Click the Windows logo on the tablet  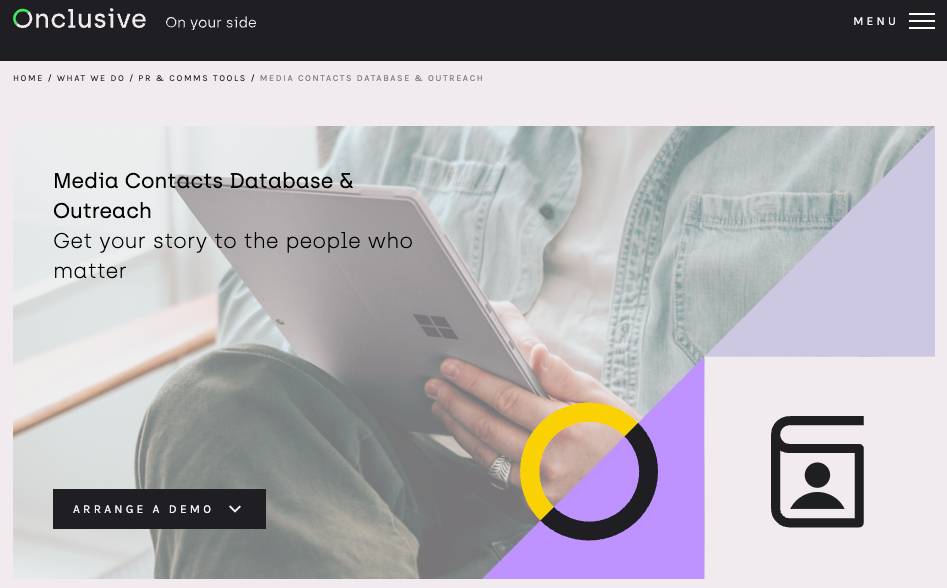point(435,326)
